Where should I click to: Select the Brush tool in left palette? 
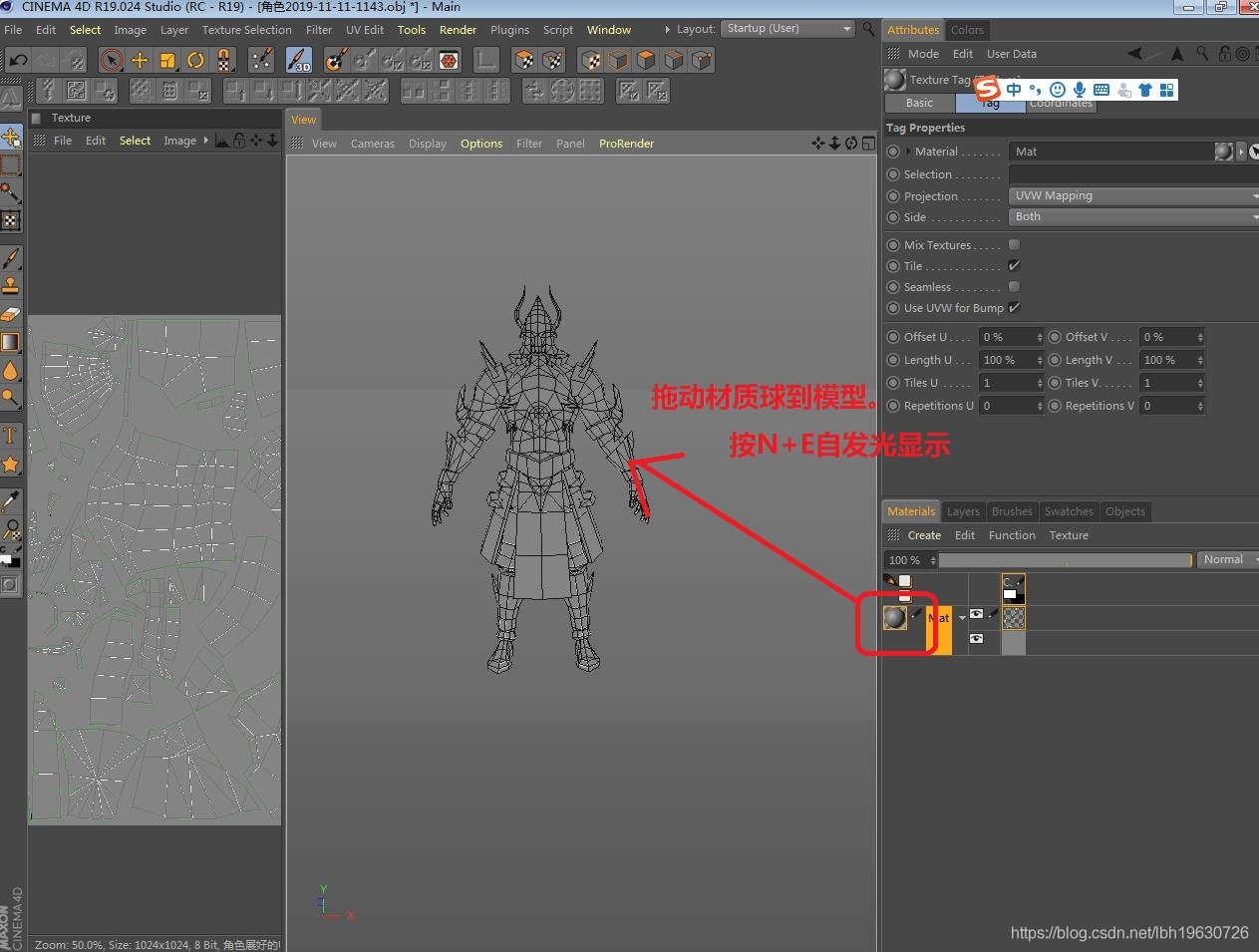11,258
